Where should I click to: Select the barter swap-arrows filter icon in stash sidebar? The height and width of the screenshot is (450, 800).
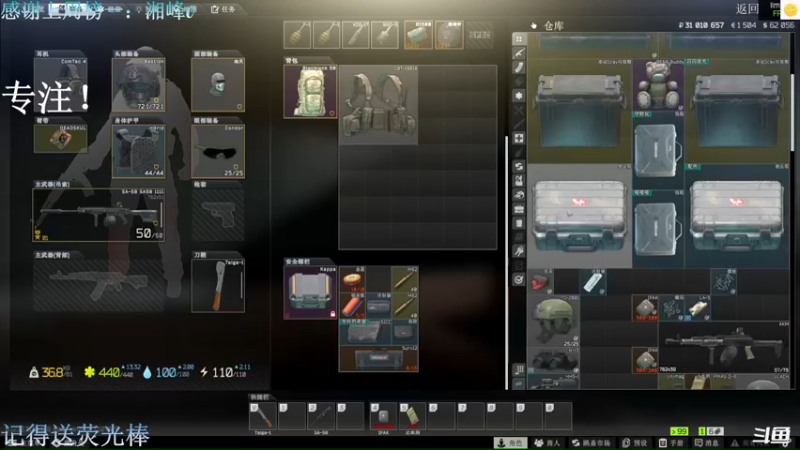pyautogui.click(x=519, y=166)
